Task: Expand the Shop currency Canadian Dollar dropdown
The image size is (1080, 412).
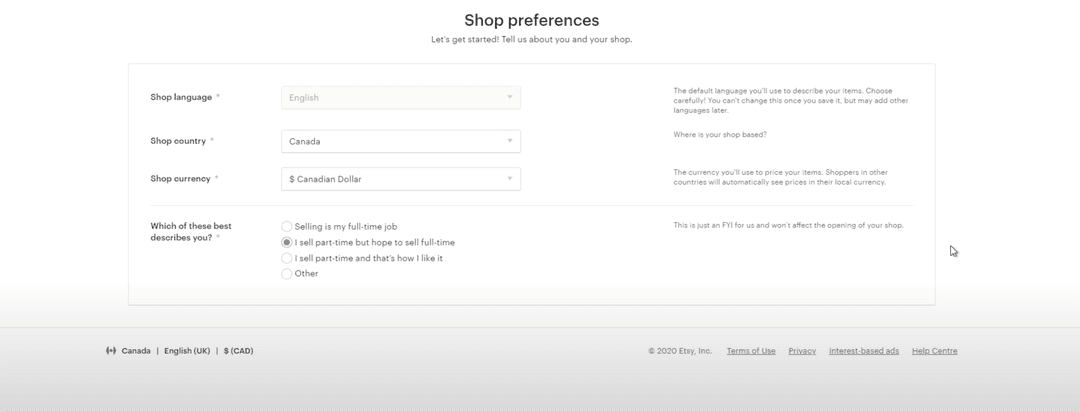Action: [400, 180]
